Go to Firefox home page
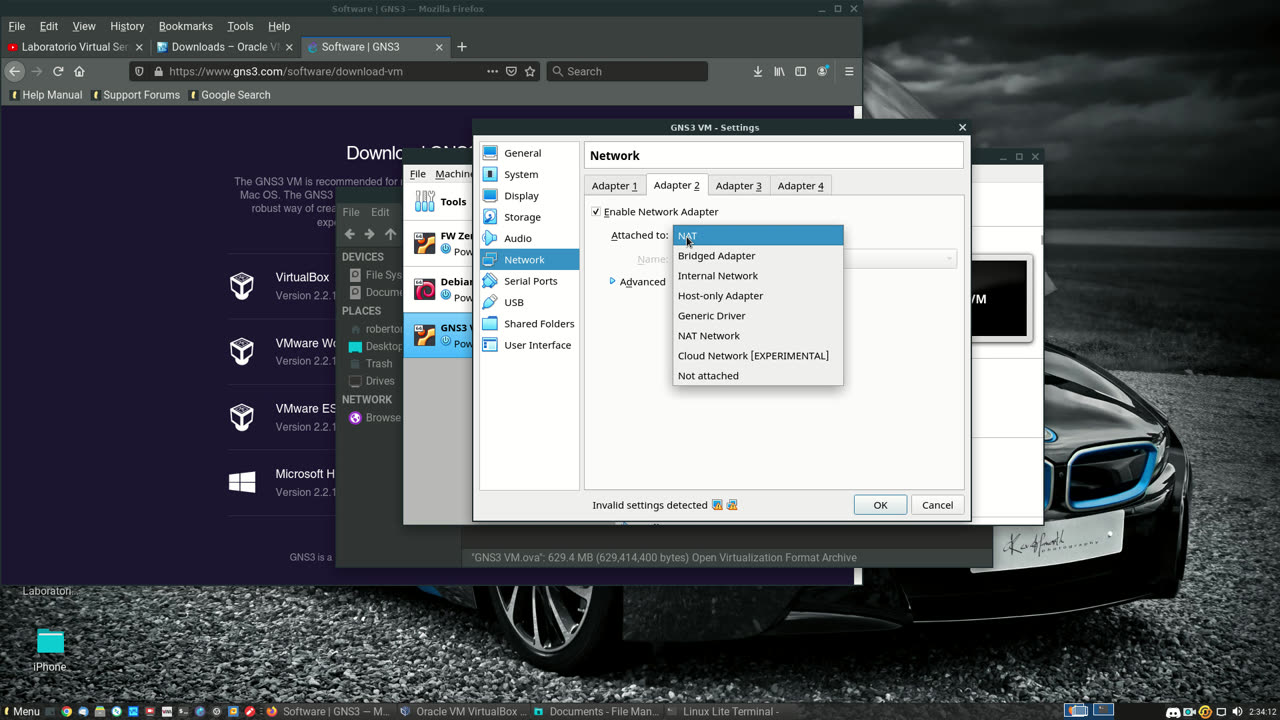 pos(79,72)
